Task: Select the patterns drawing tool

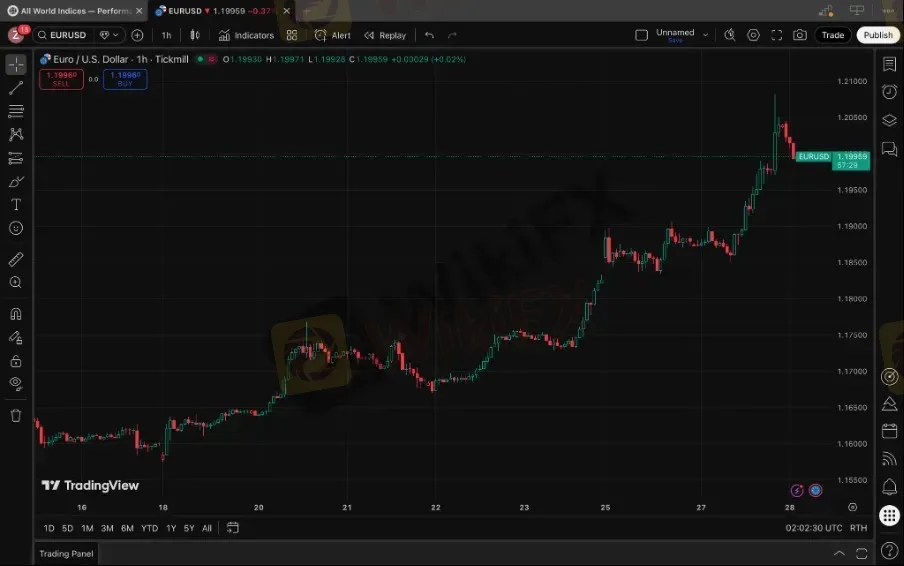Action: [16, 134]
